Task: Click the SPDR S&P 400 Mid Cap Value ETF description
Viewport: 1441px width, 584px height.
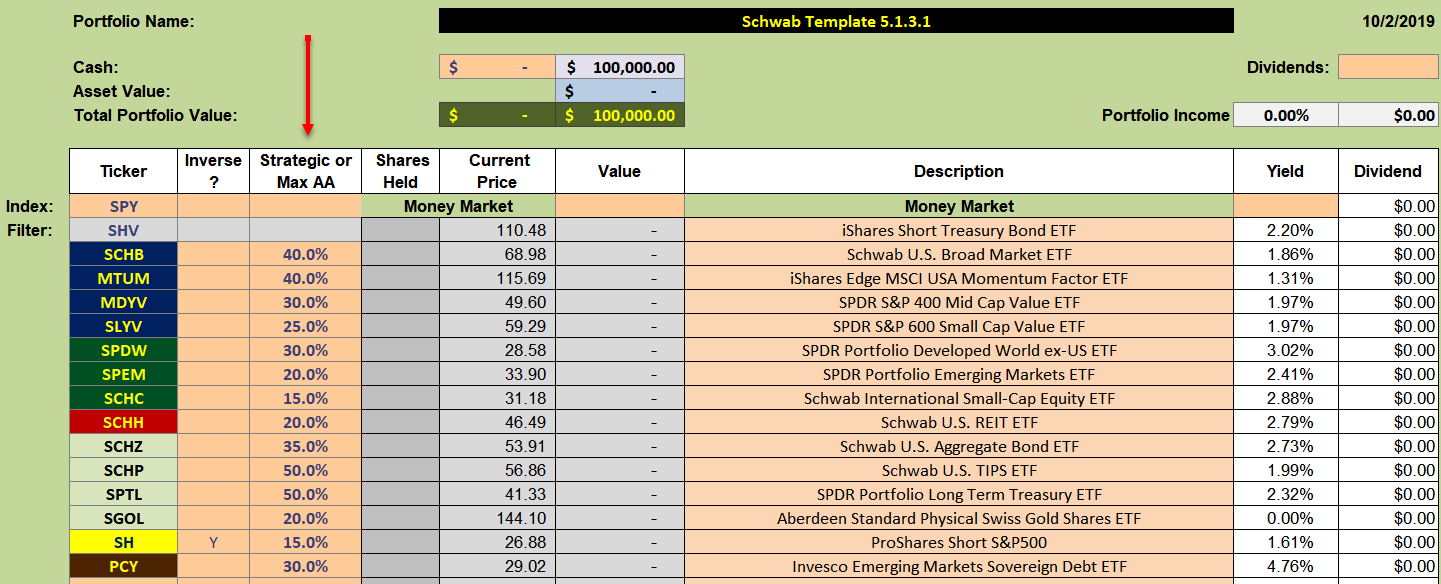Action: coord(958,302)
